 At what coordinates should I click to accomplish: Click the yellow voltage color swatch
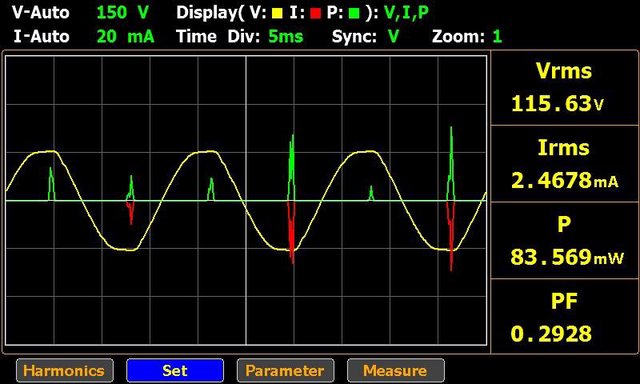[x=277, y=13]
